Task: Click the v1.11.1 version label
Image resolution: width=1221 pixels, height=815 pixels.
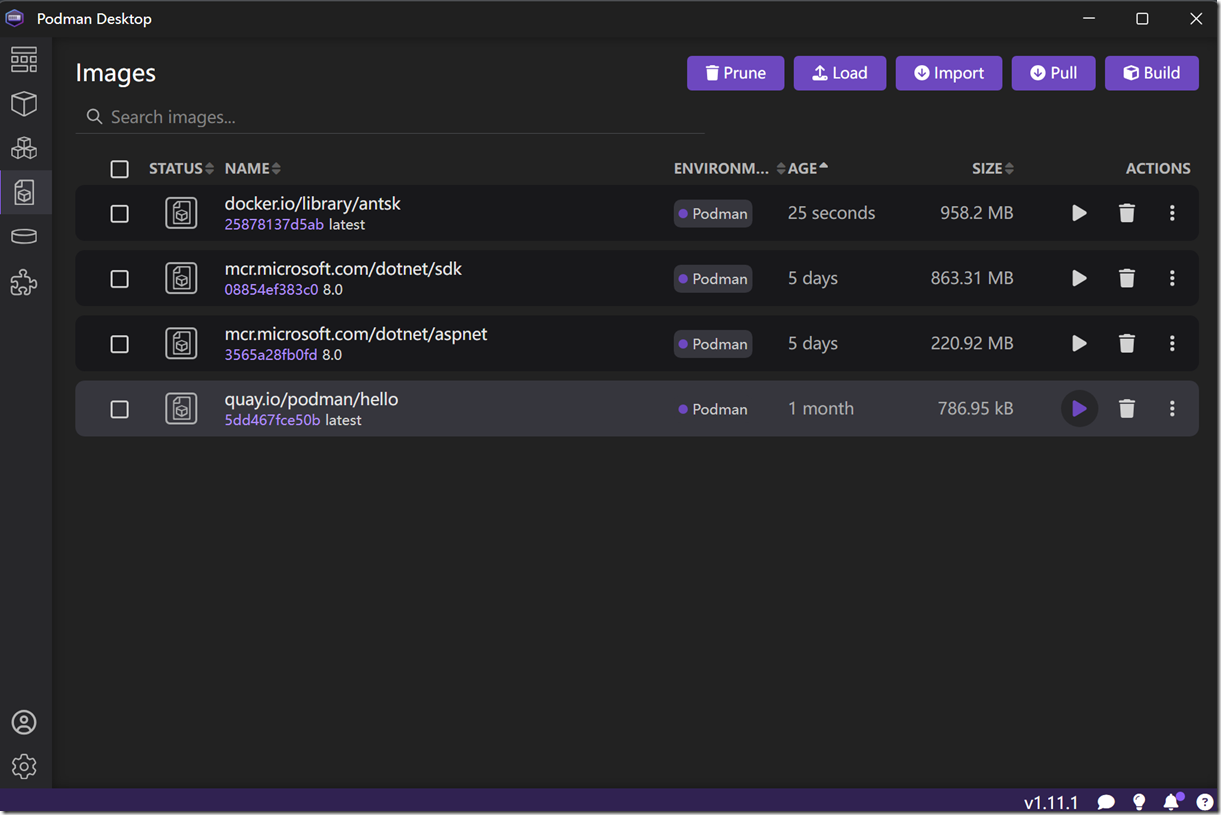Action: [1051, 802]
